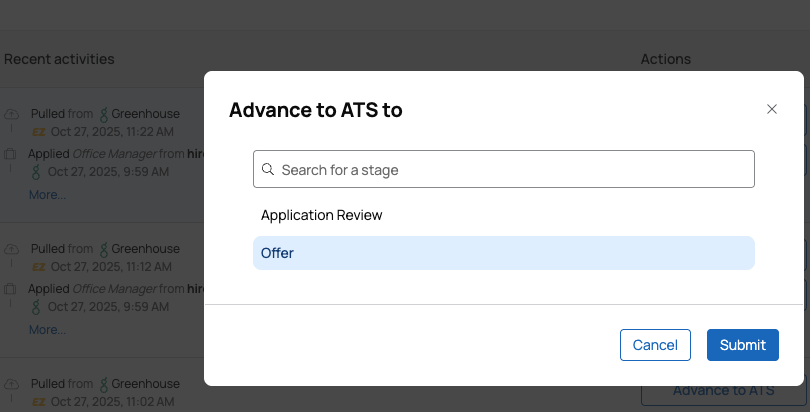Click the 'Actions' column heading
The height and width of the screenshot is (412, 810).
click(x=665, y=59)
